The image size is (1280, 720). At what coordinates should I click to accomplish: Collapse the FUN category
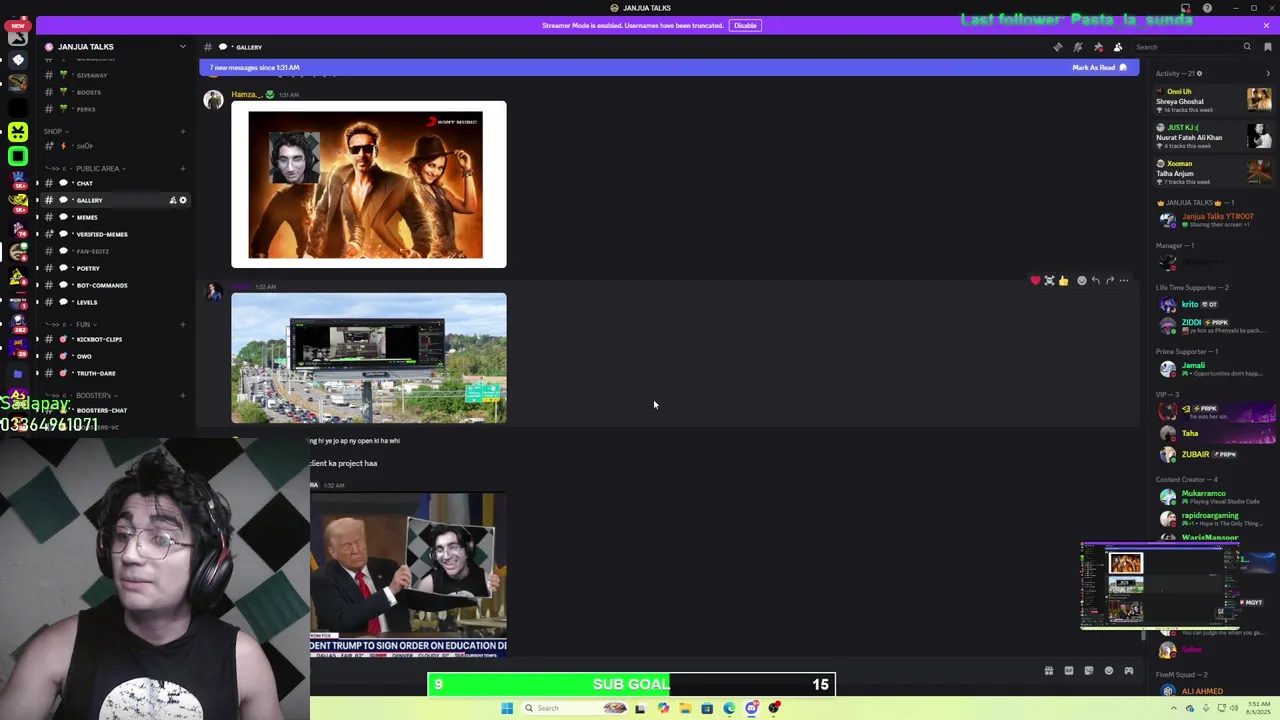click(x=70, y=324)
